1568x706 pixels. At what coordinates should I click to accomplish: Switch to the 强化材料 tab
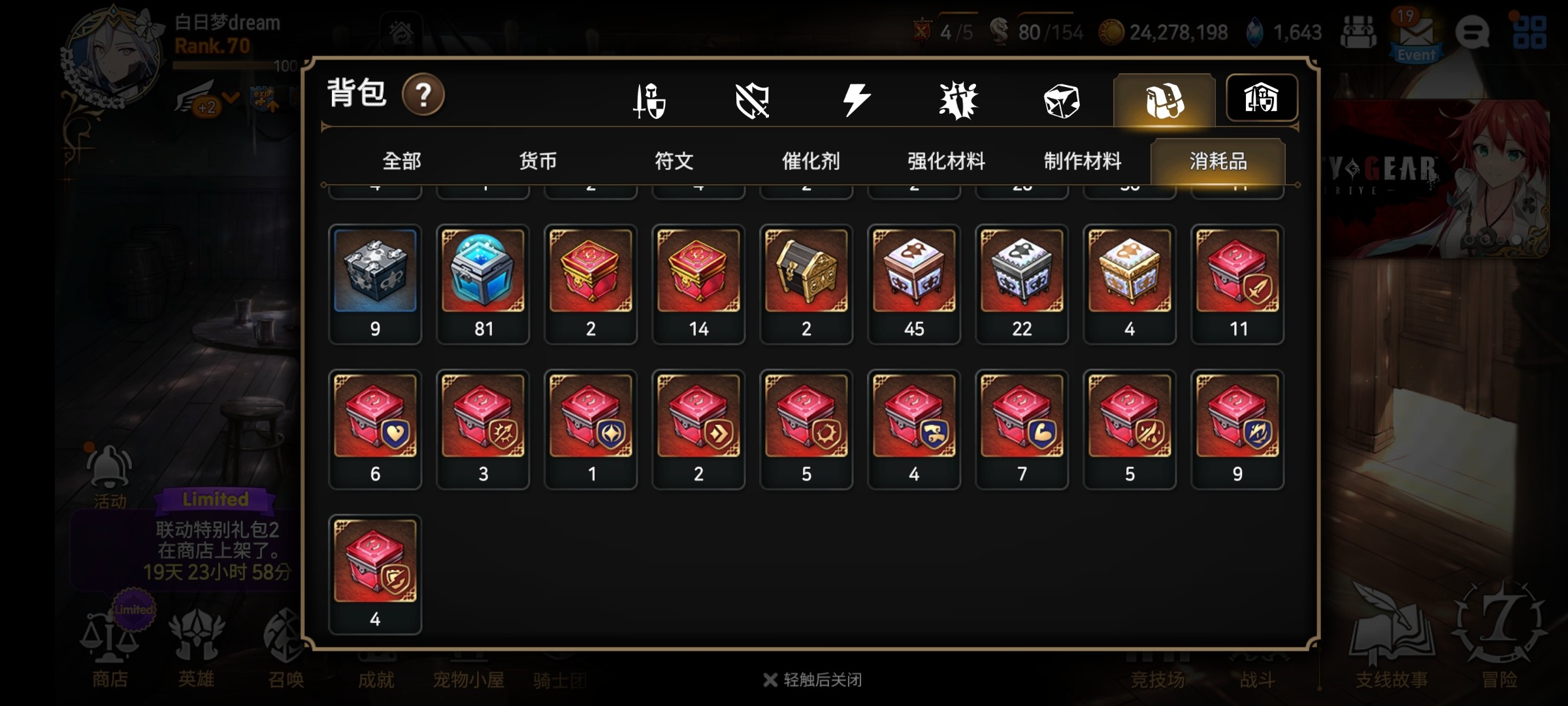click(946, 161)
